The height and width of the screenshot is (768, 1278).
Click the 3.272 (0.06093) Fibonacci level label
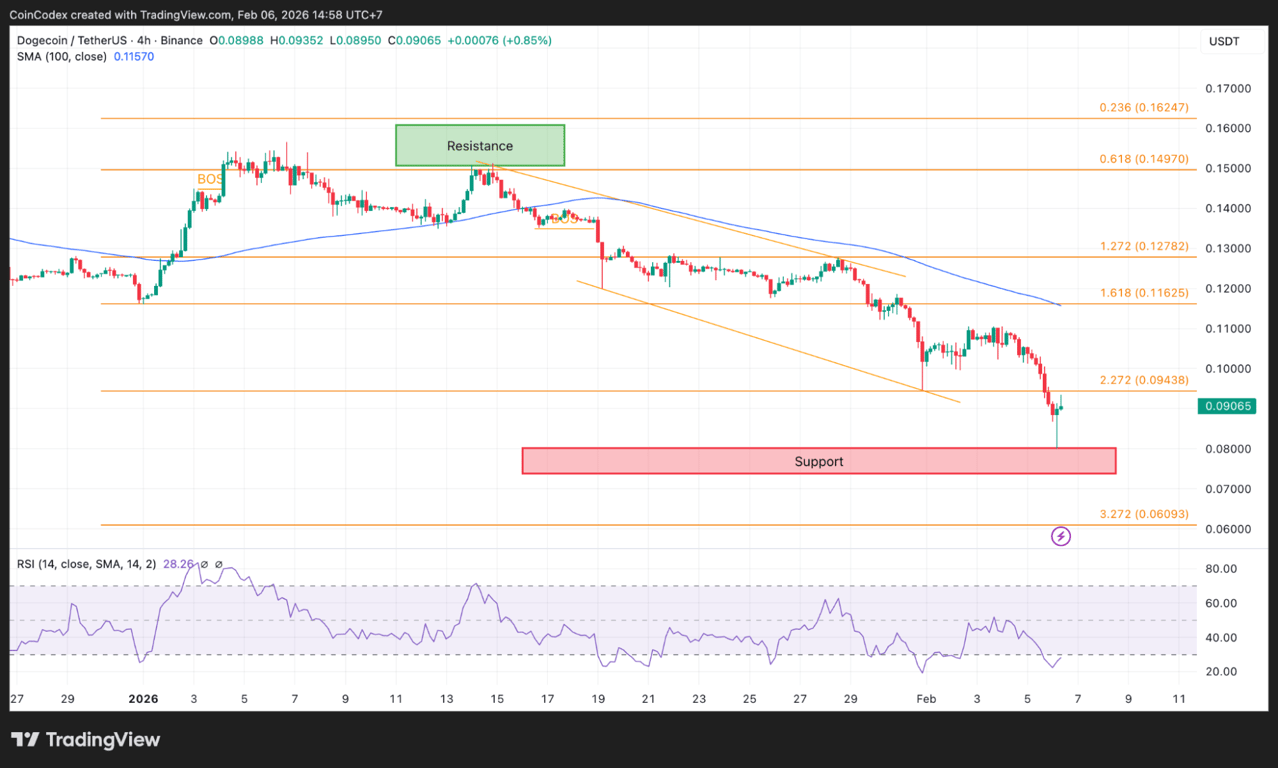[x=1144, y=514]
